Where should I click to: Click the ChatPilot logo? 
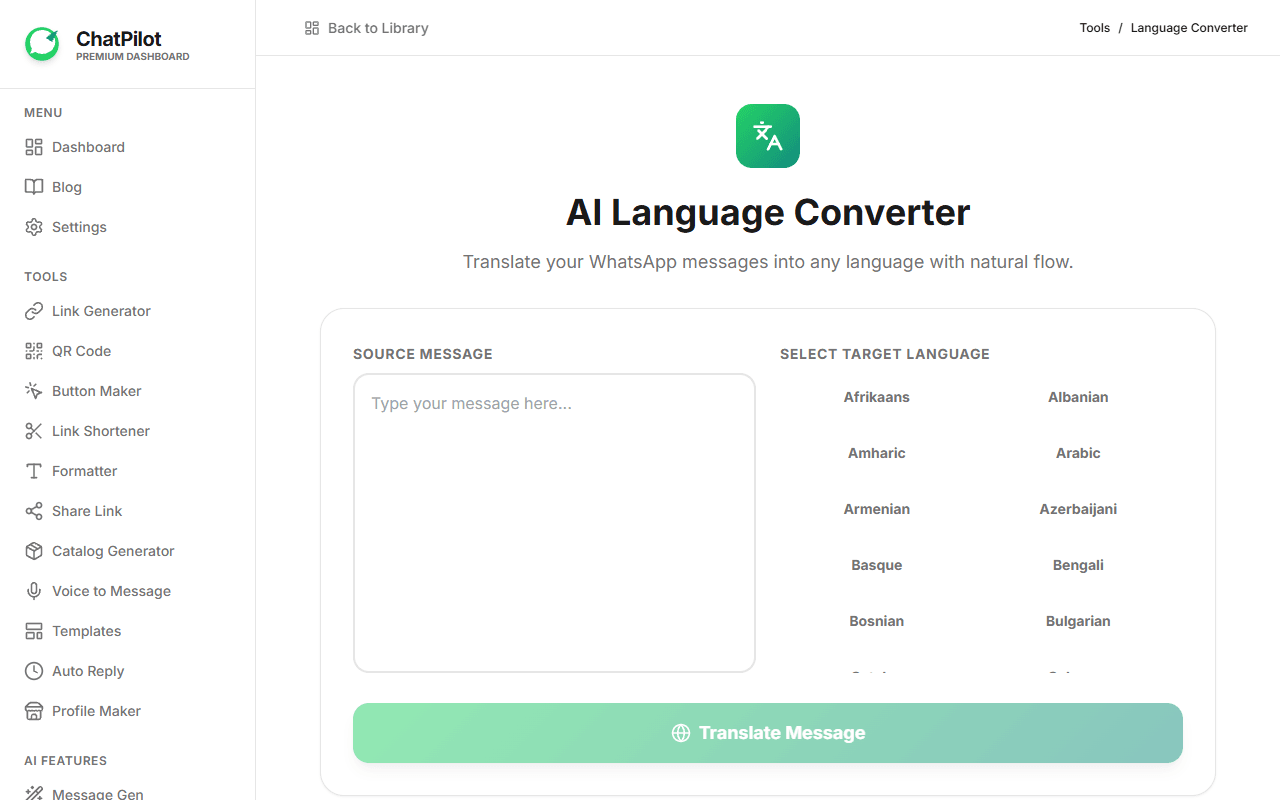click(105, 43)
